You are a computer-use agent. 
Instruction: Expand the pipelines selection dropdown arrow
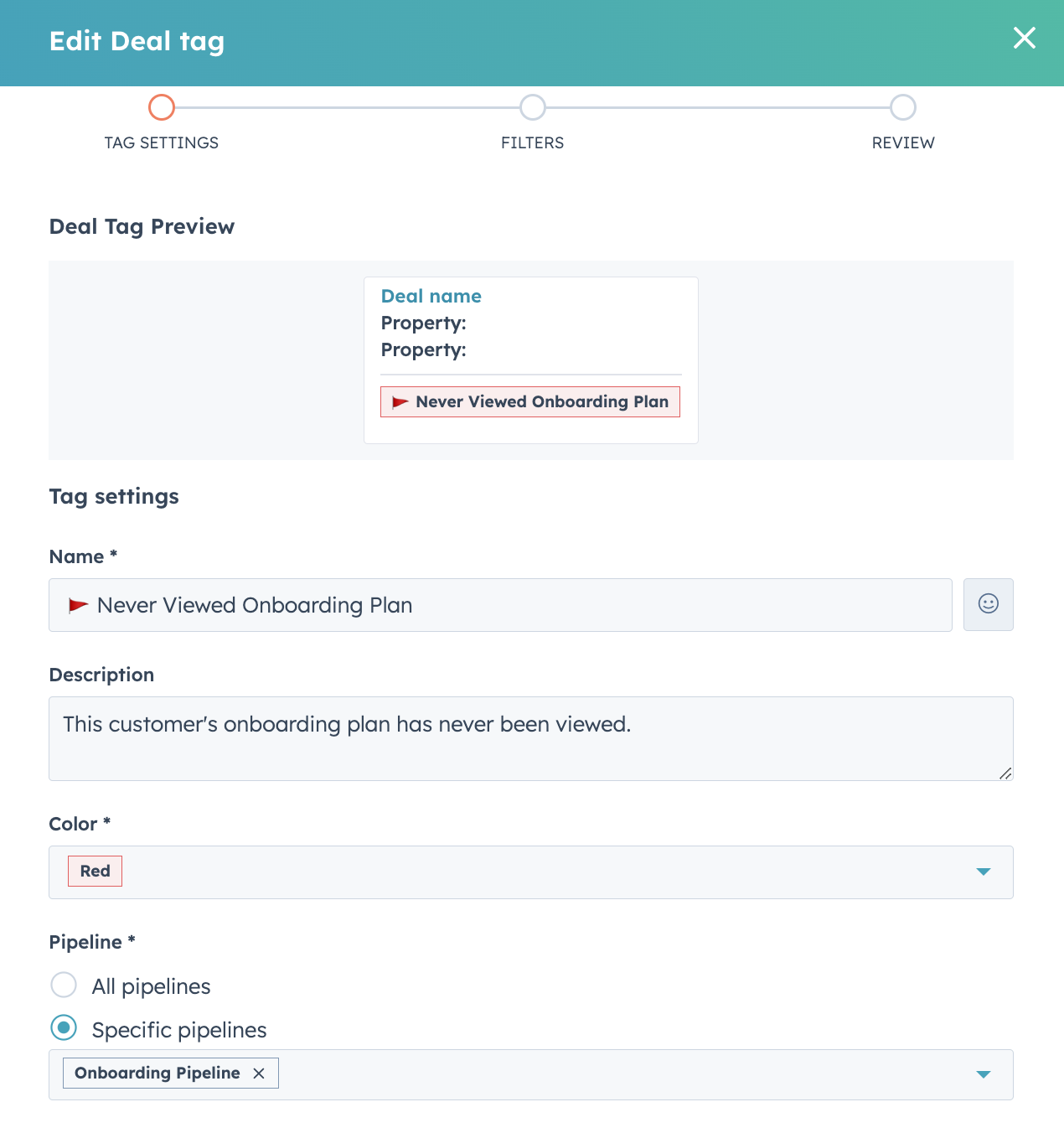point(984,1074)
